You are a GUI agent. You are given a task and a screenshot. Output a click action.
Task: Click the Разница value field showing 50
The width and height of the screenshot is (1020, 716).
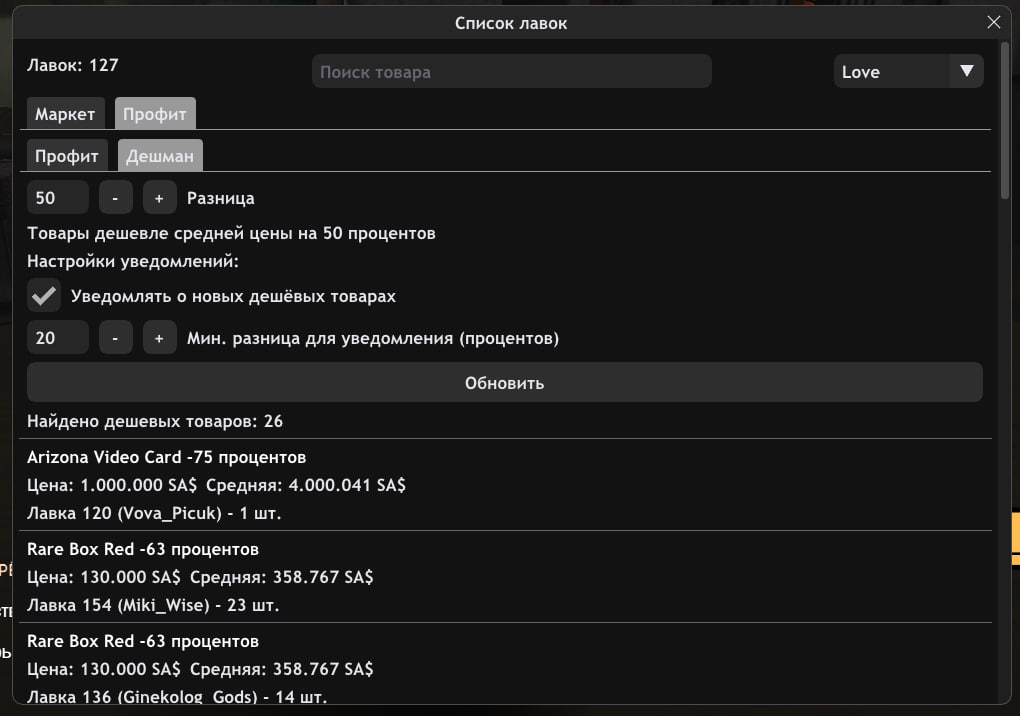pyautogui.click(x=58, y=198)
